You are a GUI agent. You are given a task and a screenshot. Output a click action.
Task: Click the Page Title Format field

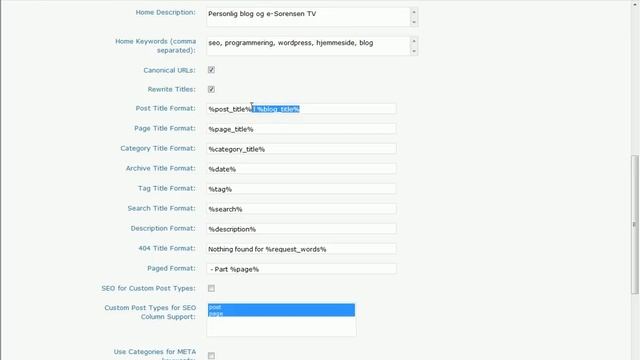coord(301,129)
